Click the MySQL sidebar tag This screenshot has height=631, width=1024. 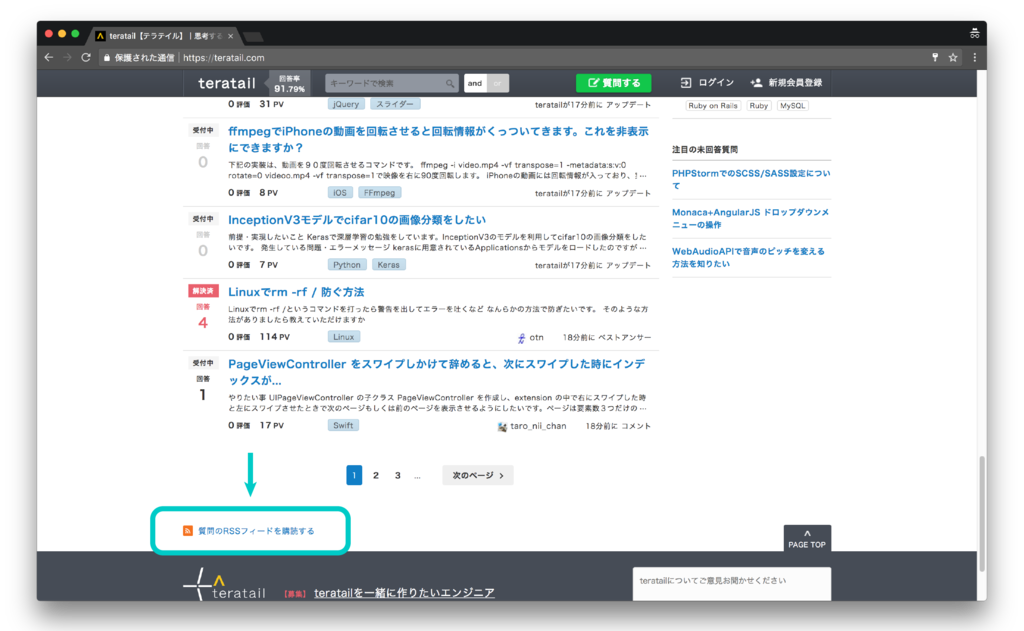tap(792, 105)
